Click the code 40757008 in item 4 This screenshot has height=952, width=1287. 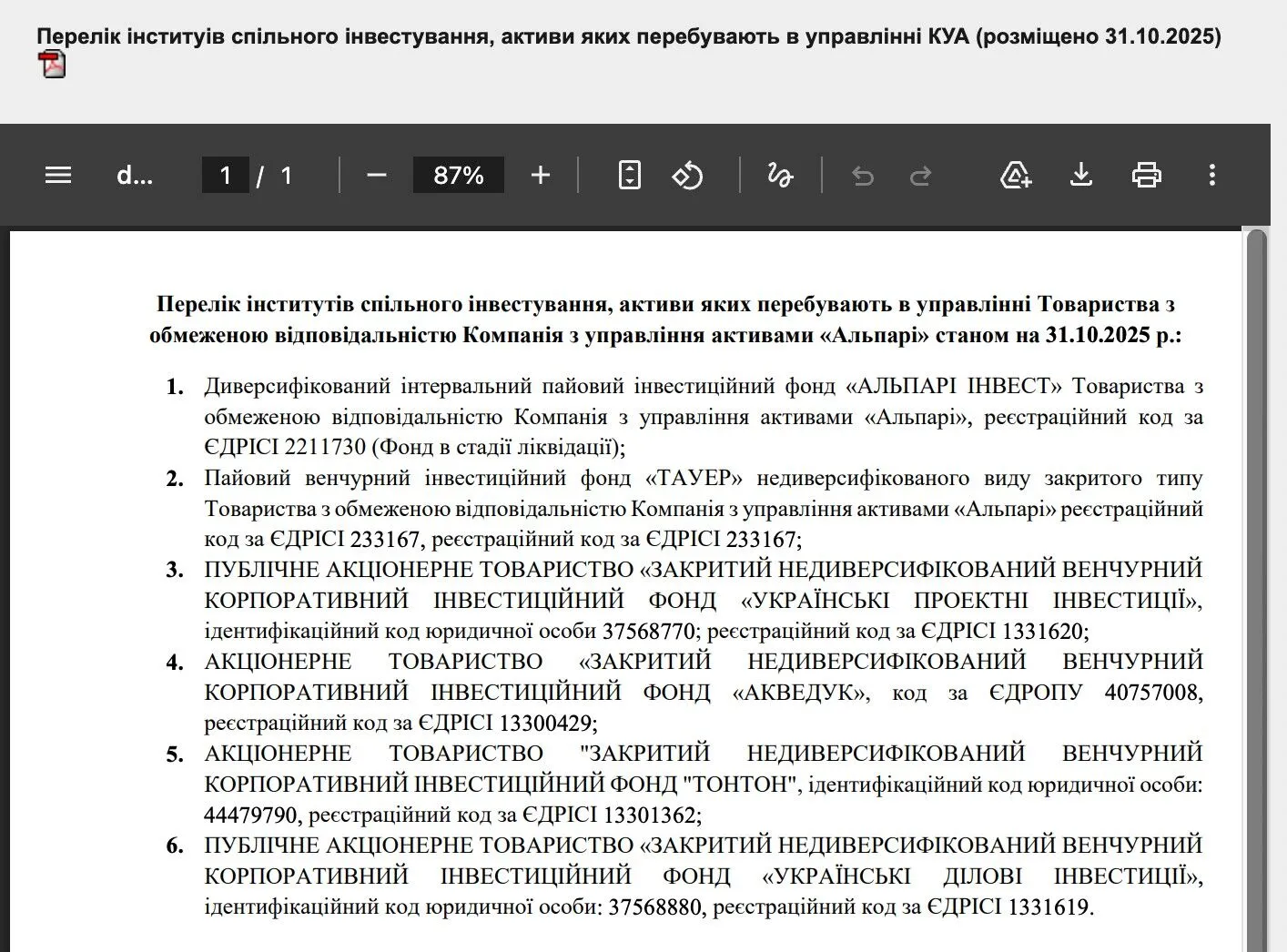1151,693
